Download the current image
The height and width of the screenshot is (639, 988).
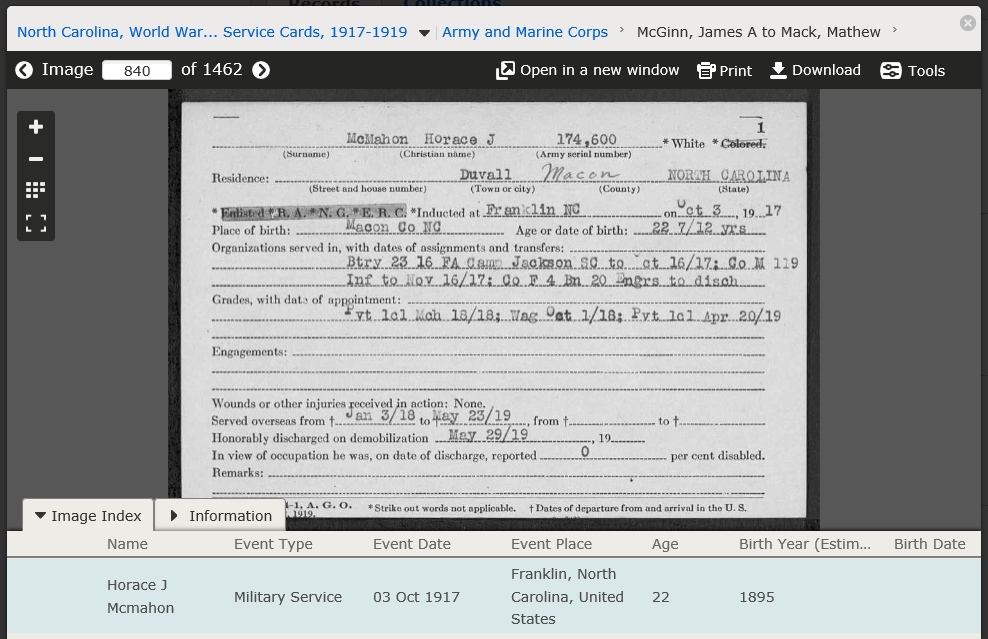815,70
